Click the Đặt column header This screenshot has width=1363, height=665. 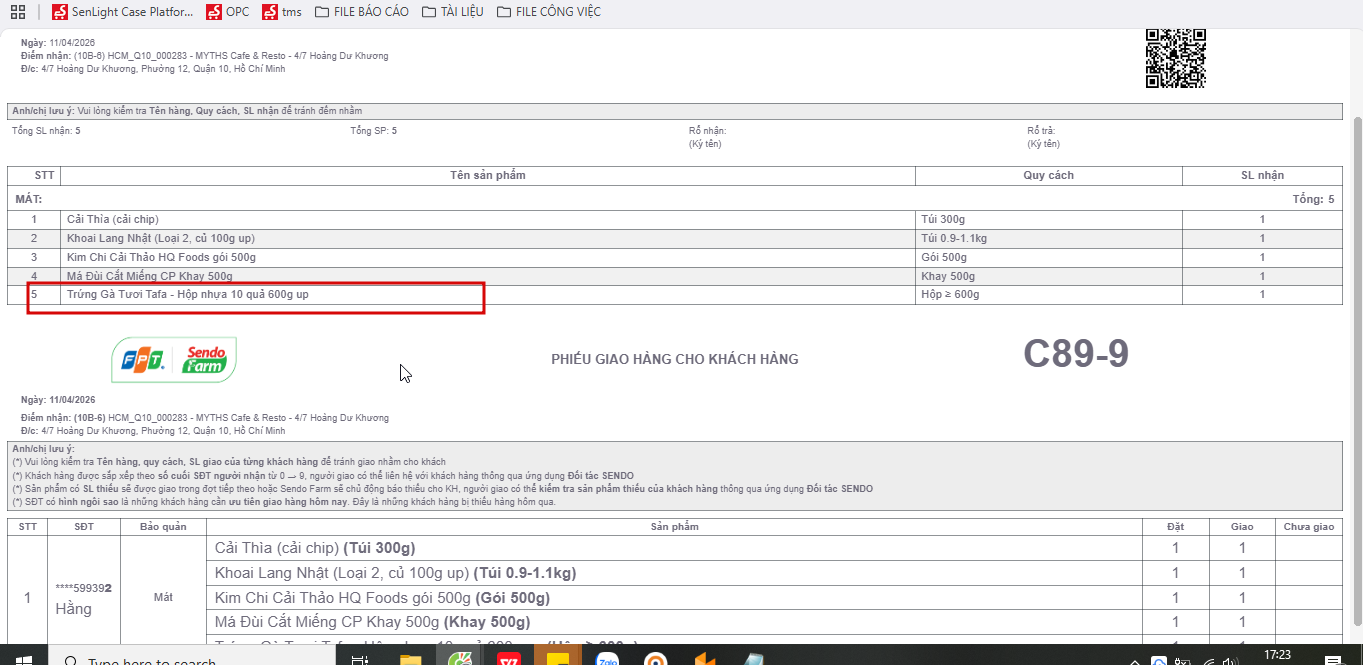[1175, 526]
